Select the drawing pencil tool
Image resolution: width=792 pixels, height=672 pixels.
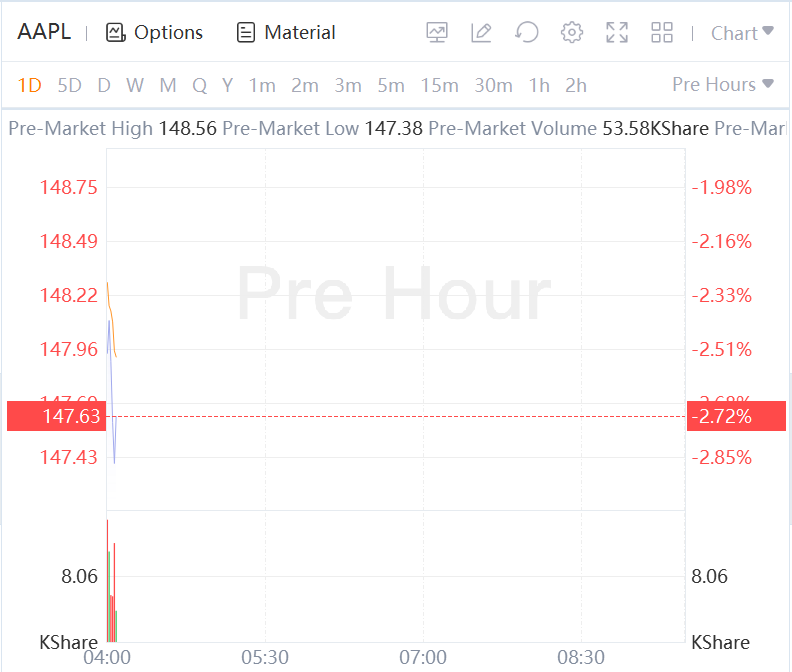pyautogui.click(x=481, y=33)
